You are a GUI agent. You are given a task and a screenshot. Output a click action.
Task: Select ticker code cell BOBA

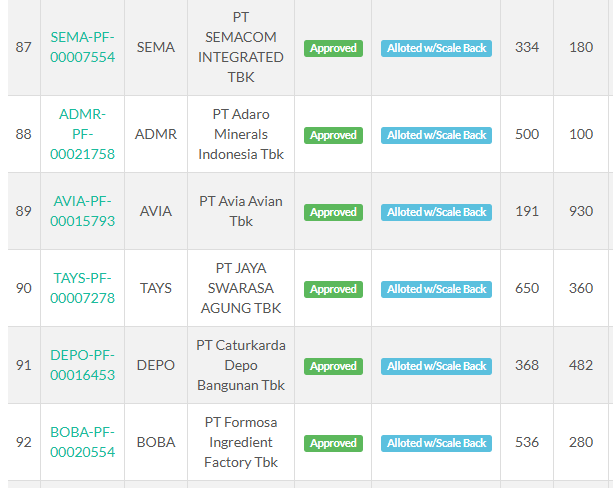click(x=156, y=442)
